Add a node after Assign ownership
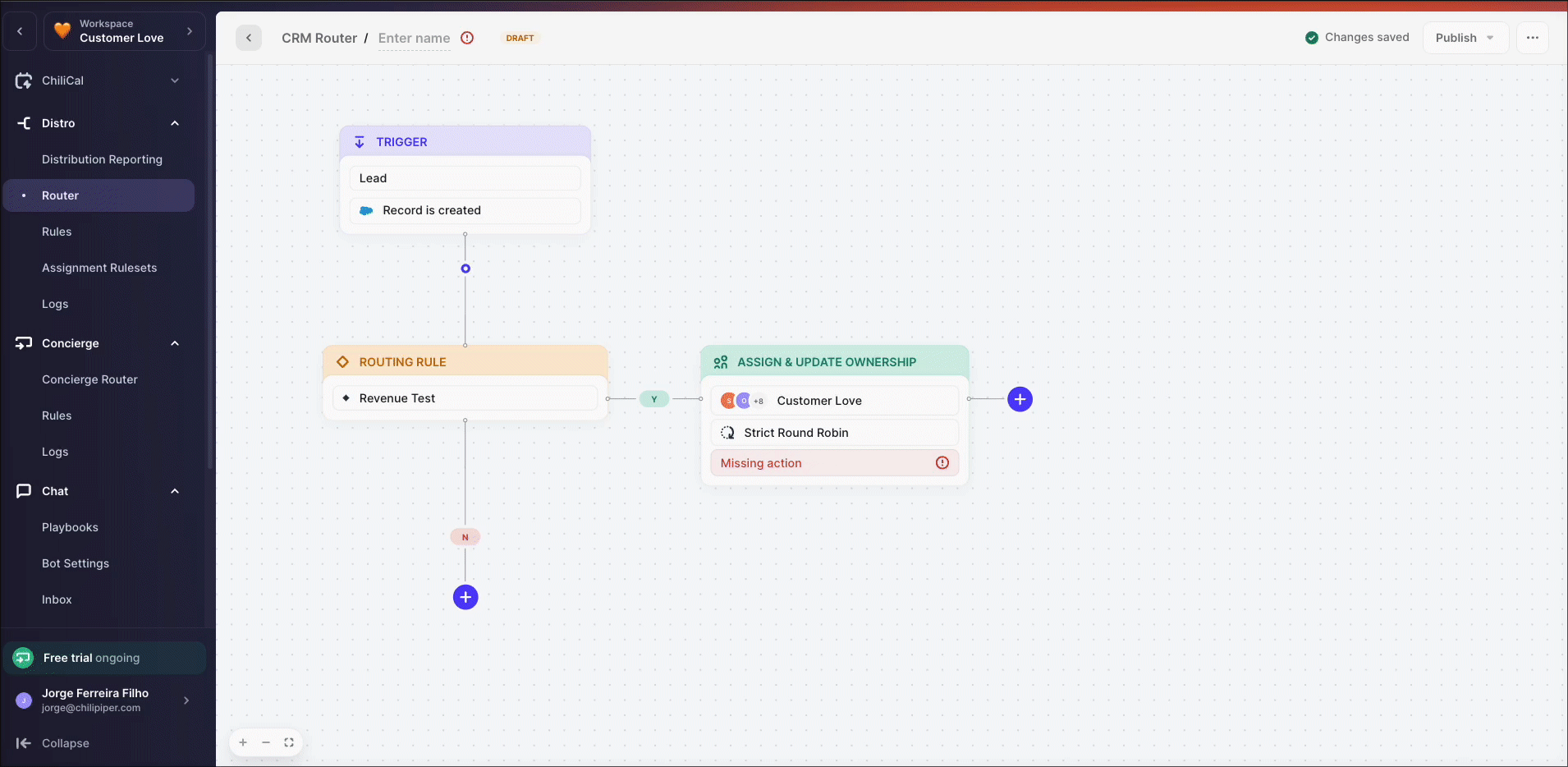 click(1020, 399)
